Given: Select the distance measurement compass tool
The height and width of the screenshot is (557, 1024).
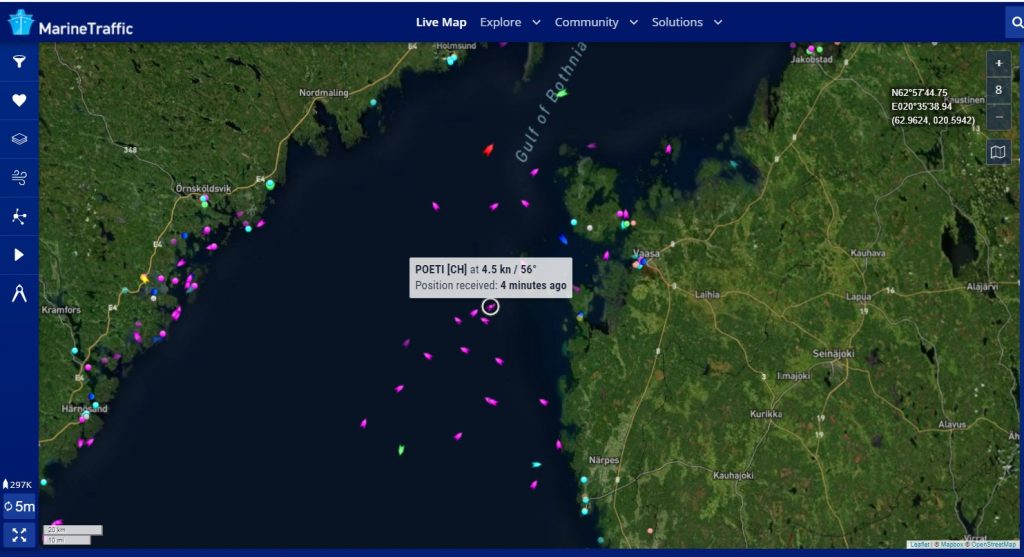Looking at the screenshot, I should 19,294.
